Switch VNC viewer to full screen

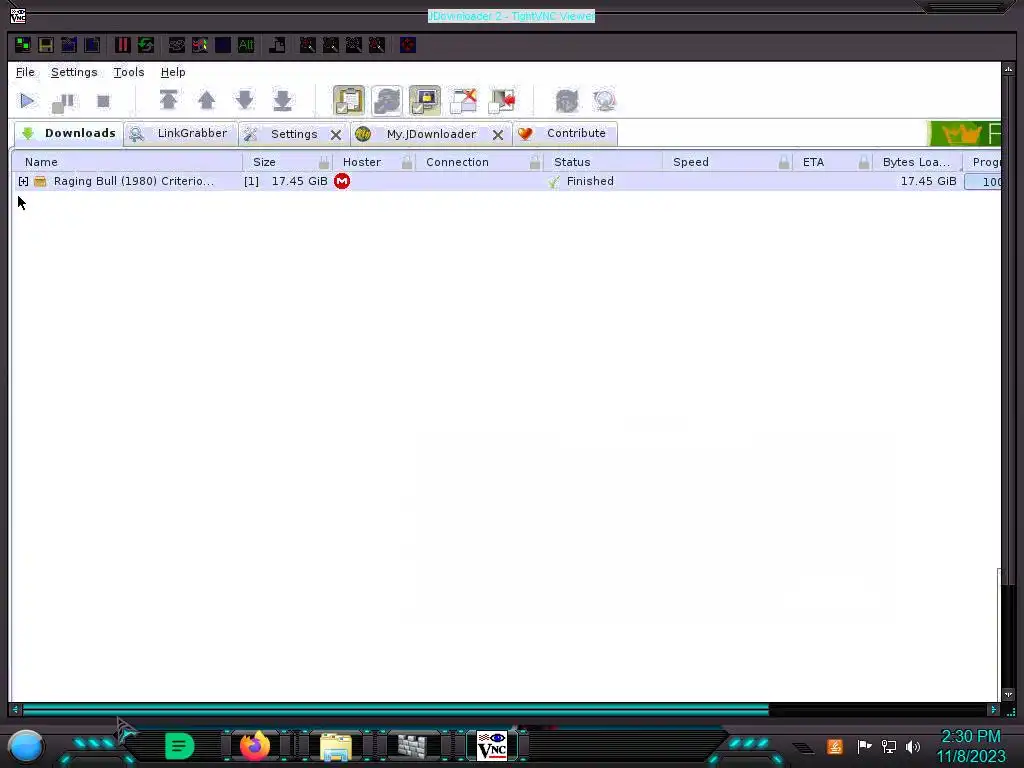coord(408,44)
